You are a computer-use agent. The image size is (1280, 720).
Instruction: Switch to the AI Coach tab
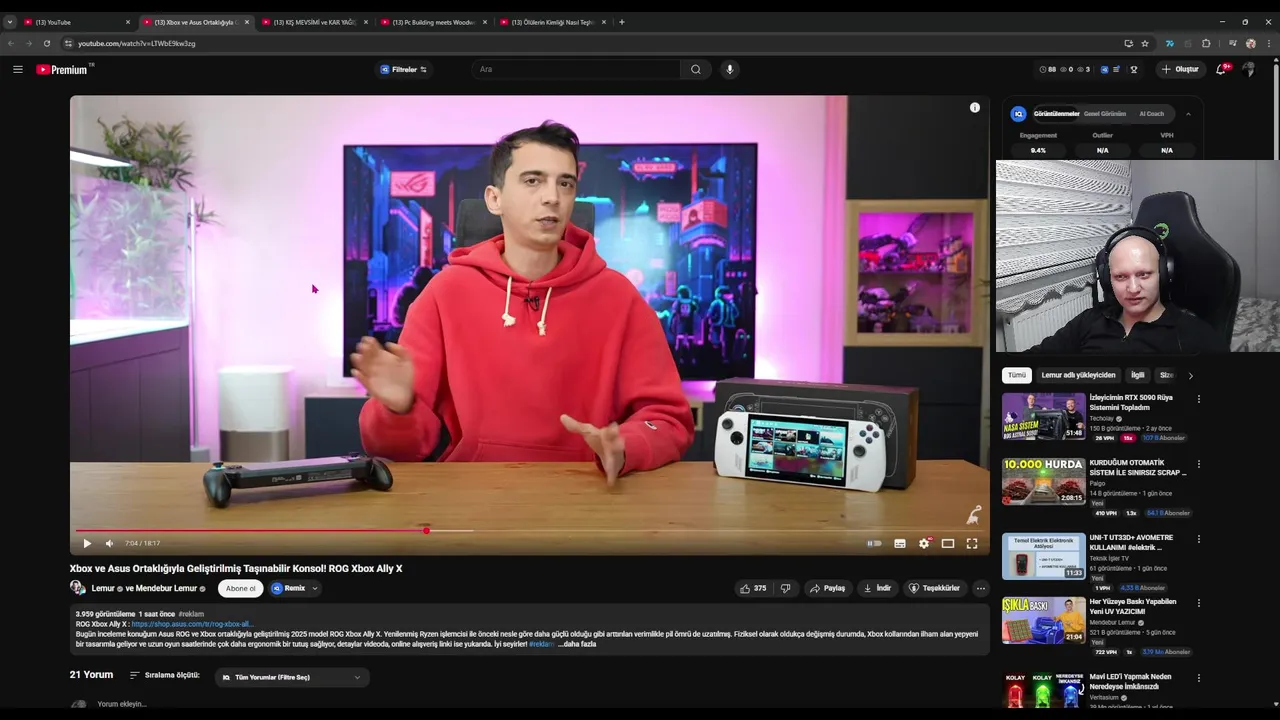click(1152, 113)
